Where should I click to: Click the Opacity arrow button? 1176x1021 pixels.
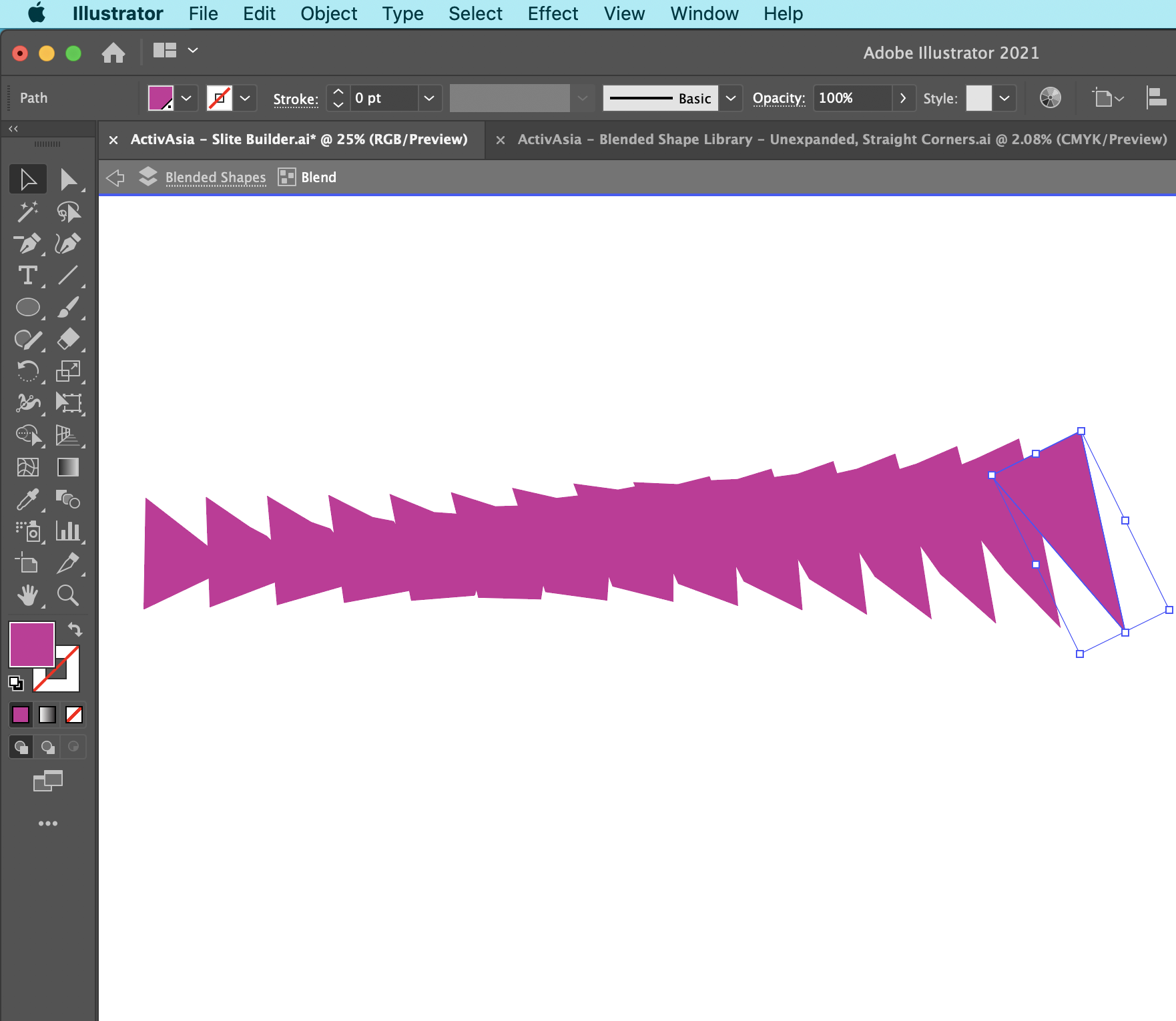[x=904, y=97]
